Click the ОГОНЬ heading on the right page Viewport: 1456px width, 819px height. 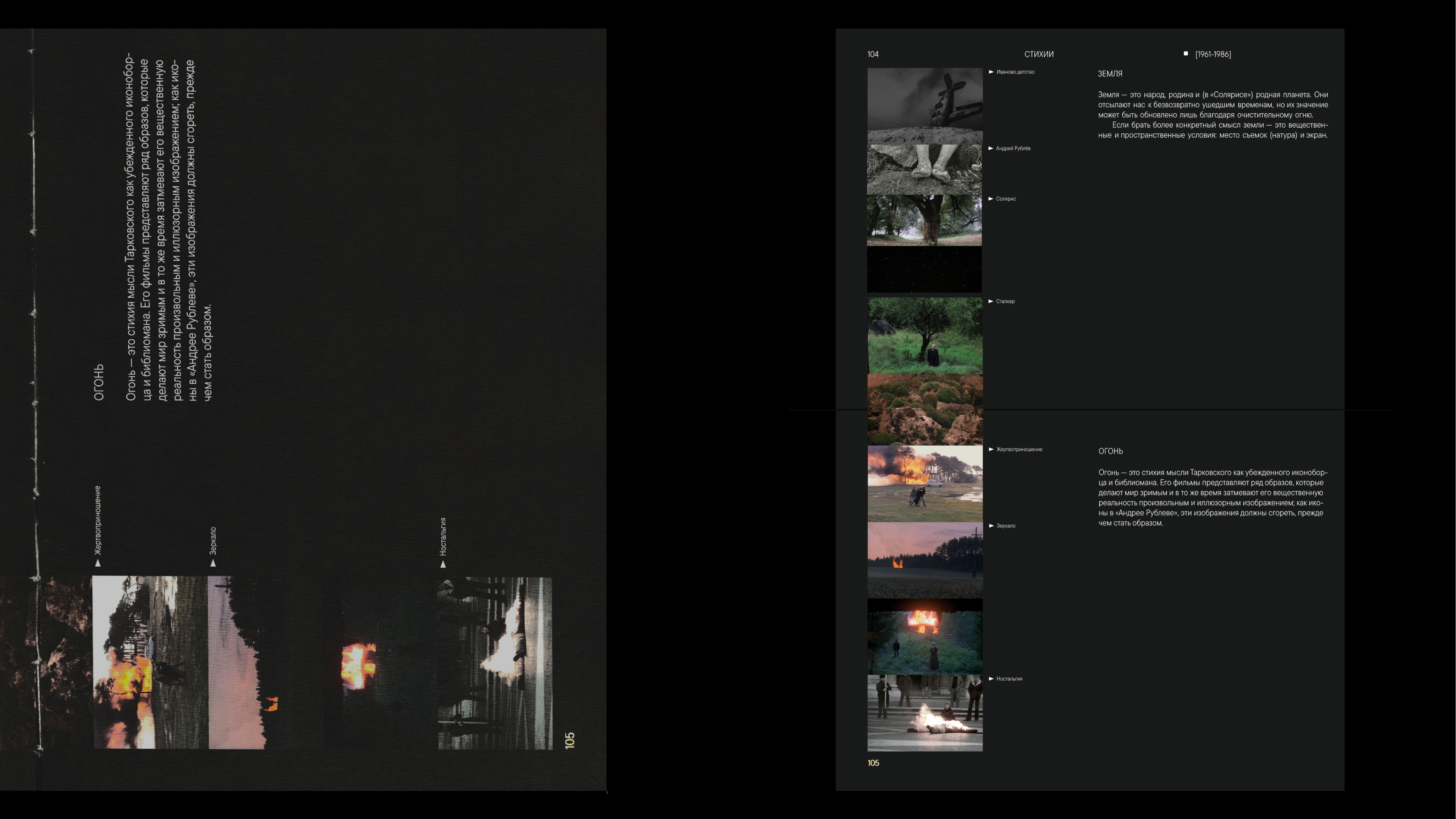pos(1110,451)
